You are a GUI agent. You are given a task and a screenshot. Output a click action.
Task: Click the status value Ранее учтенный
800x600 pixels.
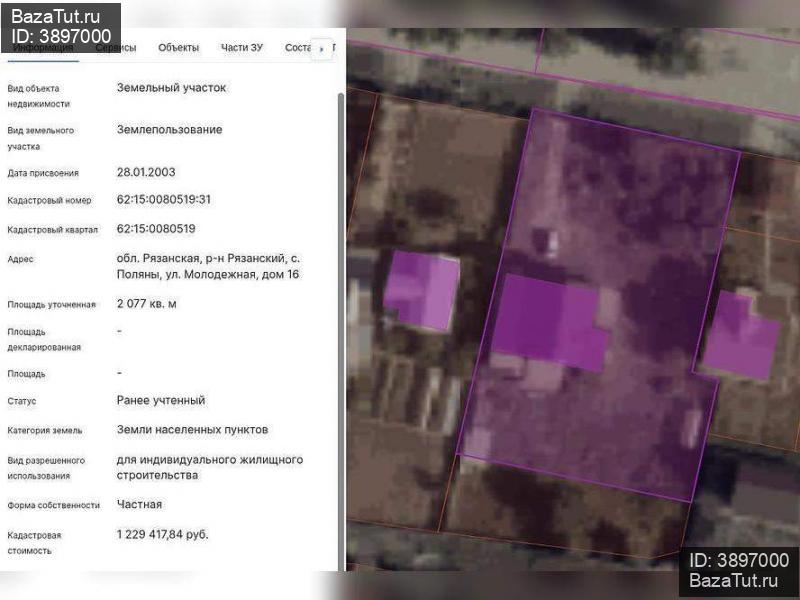161,401
